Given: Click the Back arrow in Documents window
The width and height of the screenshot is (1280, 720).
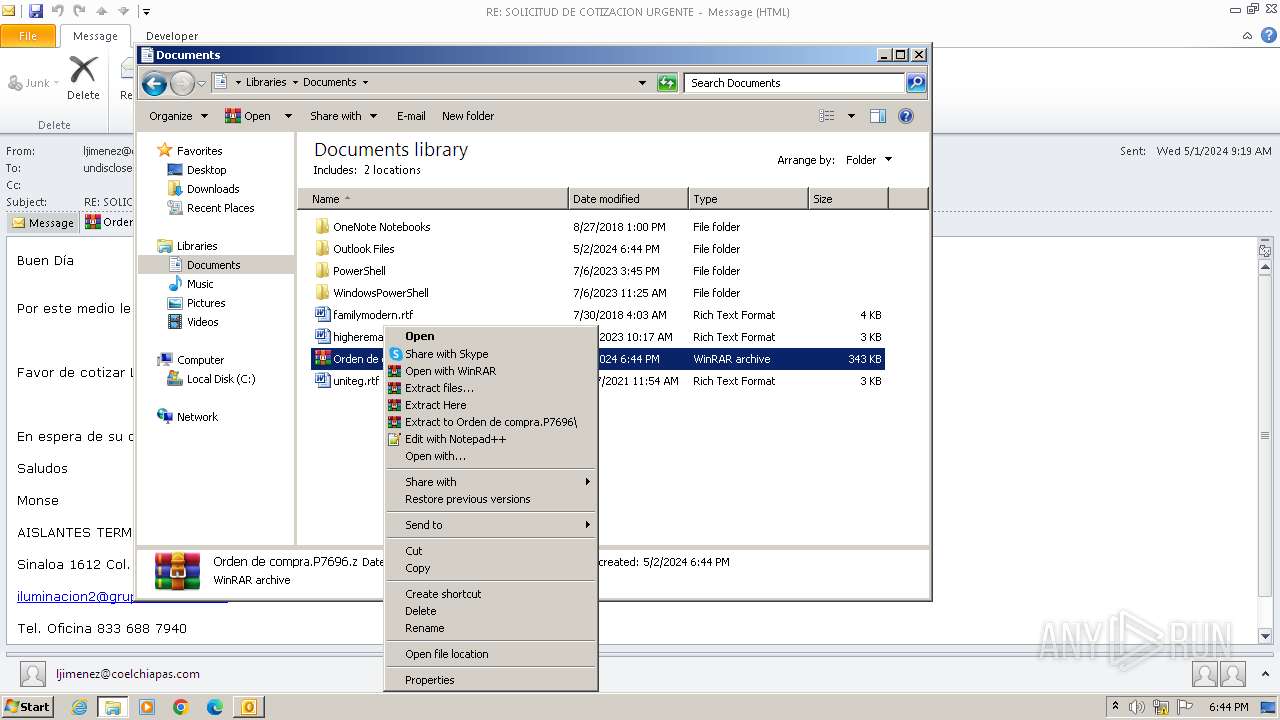Looking at the screenshot, I should [154, 83].
